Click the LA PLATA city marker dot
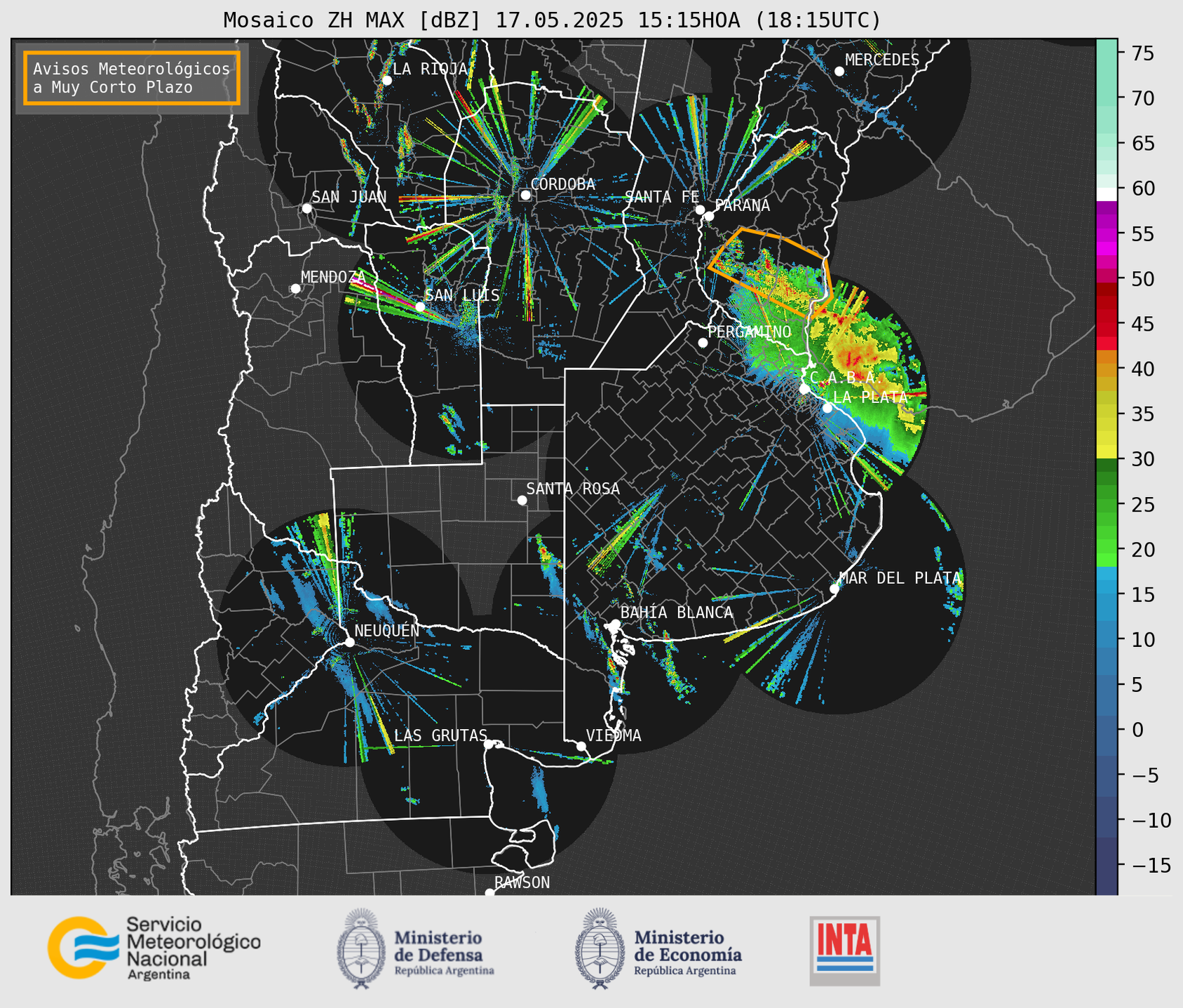1183x1008 pixels. click(x=827, y=408)
